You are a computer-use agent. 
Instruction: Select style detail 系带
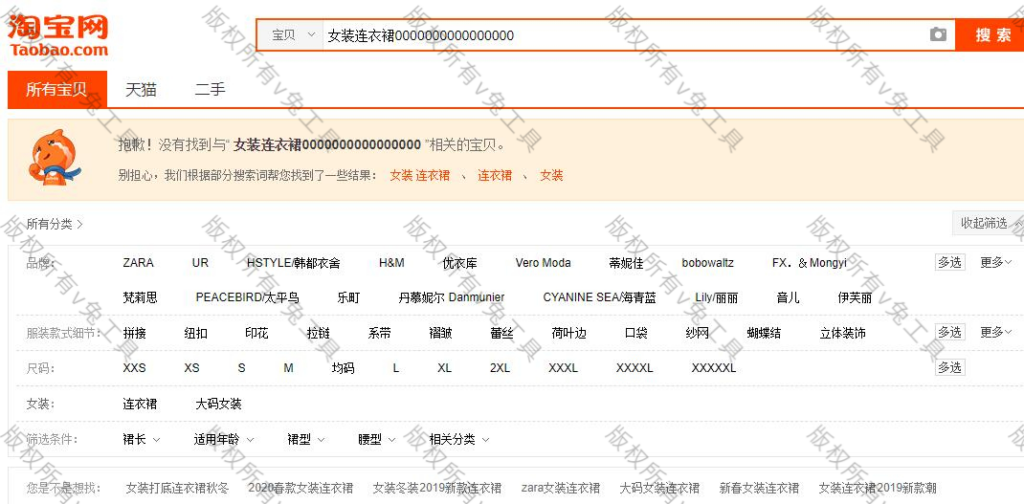pyautogui.click(x=379, y=333)
